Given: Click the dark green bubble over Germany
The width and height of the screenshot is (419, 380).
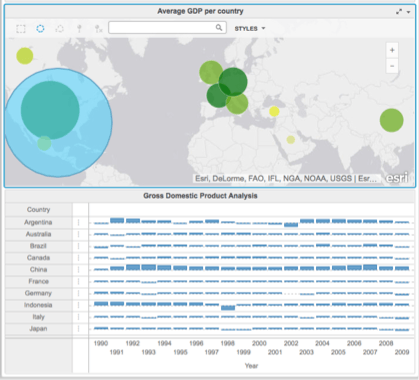Looking at the screenshot, I should [x=233, y=82].
